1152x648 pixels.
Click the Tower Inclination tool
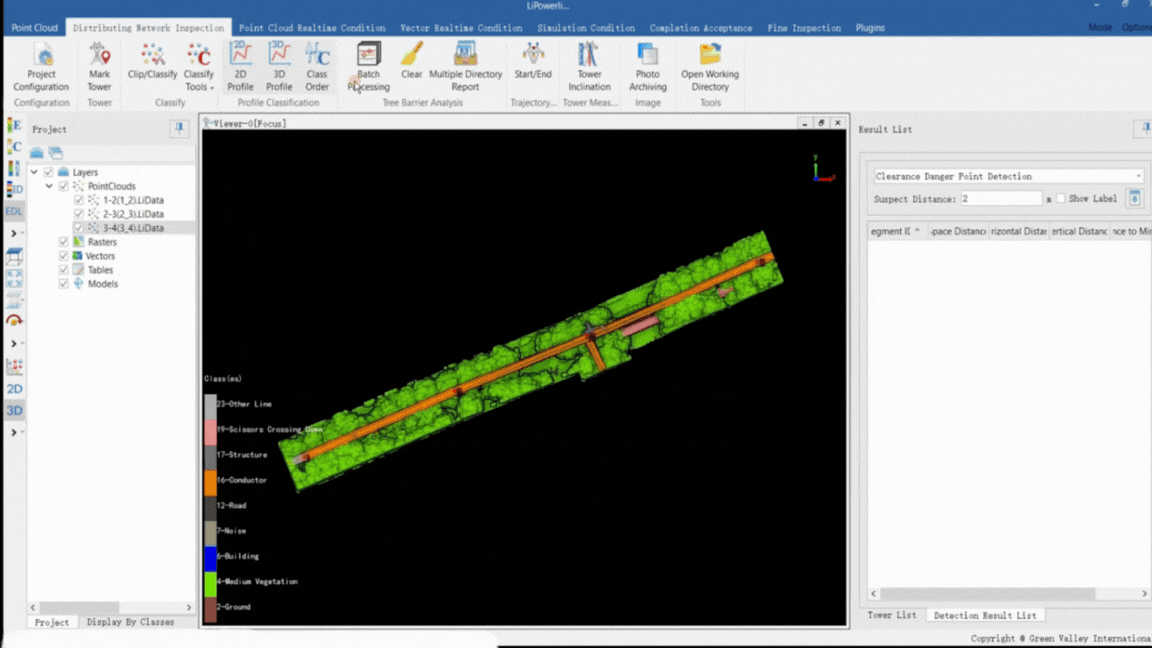click(x=589, y=66)
